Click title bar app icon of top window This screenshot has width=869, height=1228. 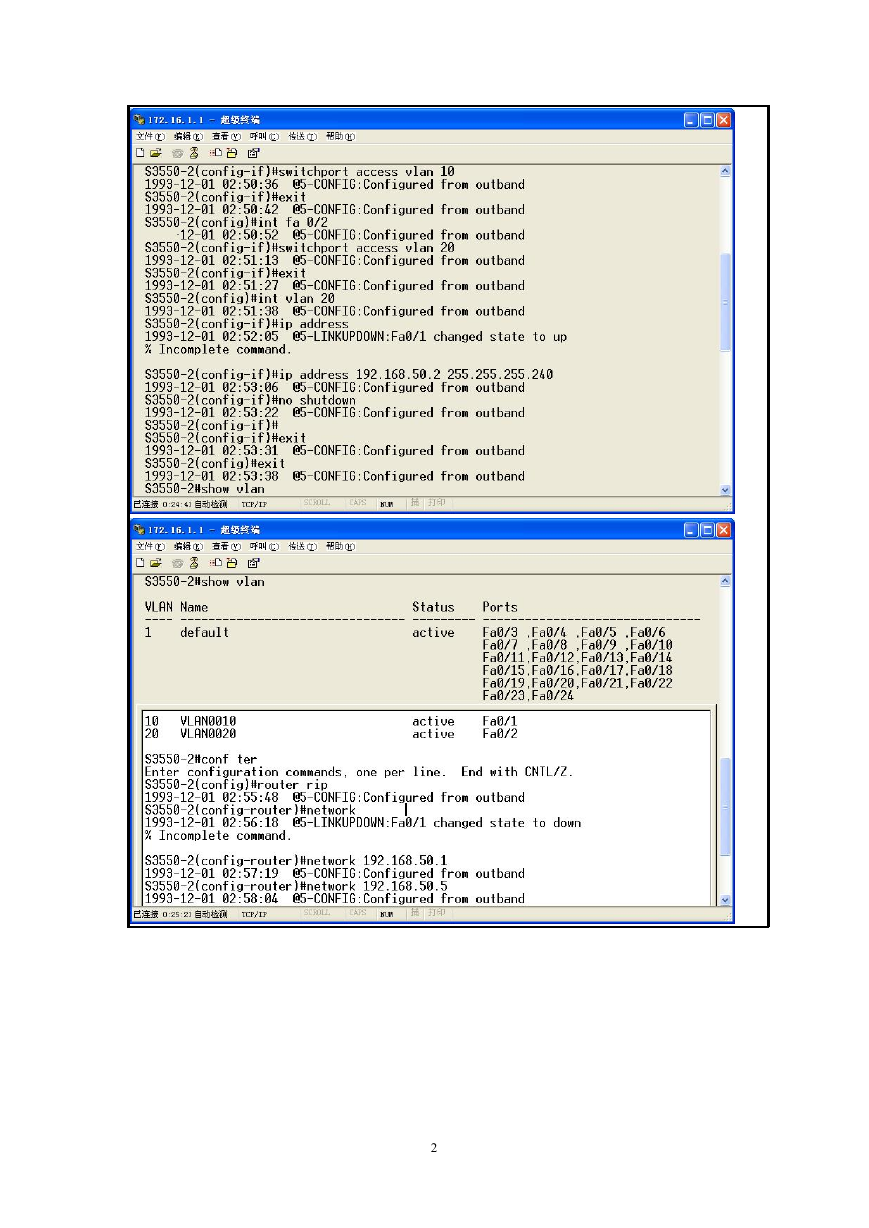(140, 120)
